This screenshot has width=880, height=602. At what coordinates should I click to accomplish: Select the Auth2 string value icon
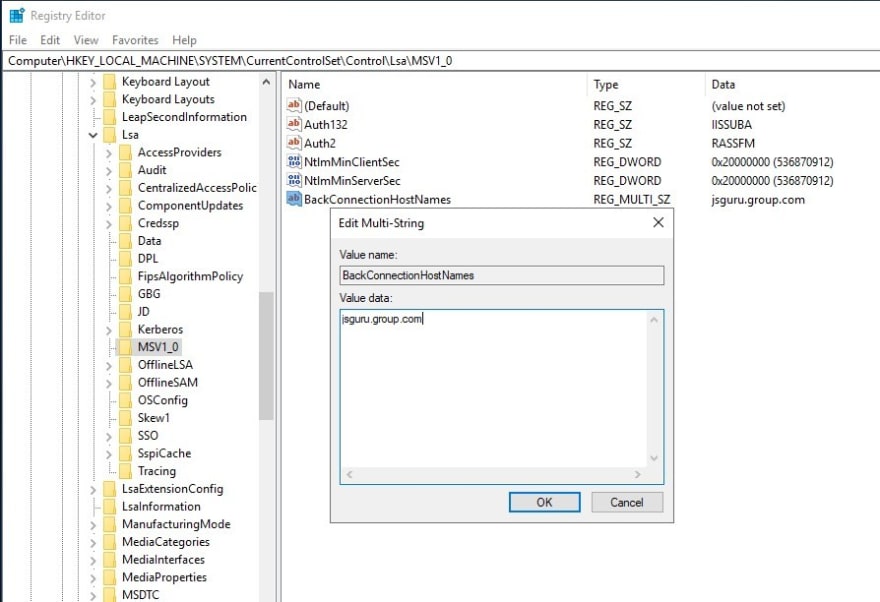[x=294, y=143]
